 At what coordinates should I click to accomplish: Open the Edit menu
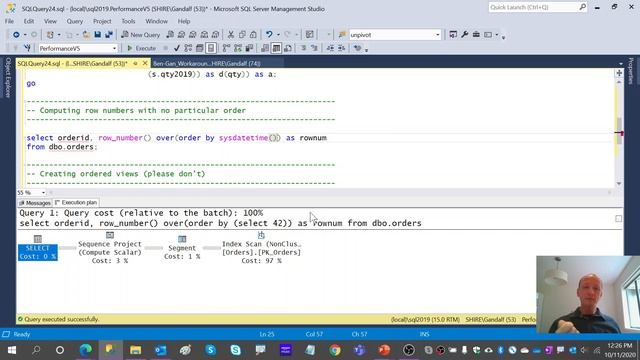click(29, 21)
